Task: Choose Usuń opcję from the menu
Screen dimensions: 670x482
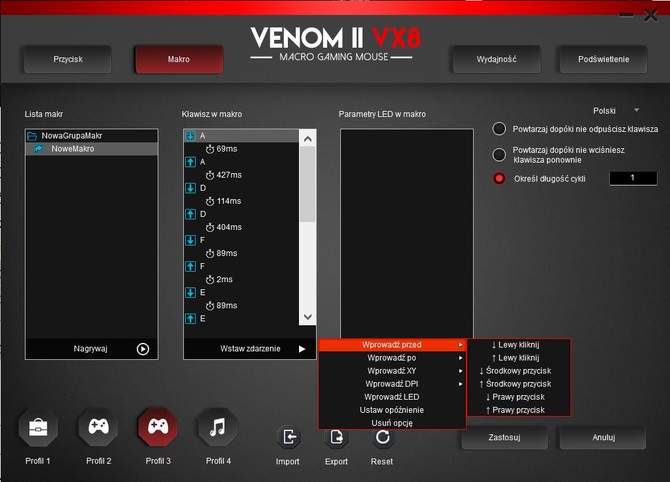Action: tap(392, 423)
